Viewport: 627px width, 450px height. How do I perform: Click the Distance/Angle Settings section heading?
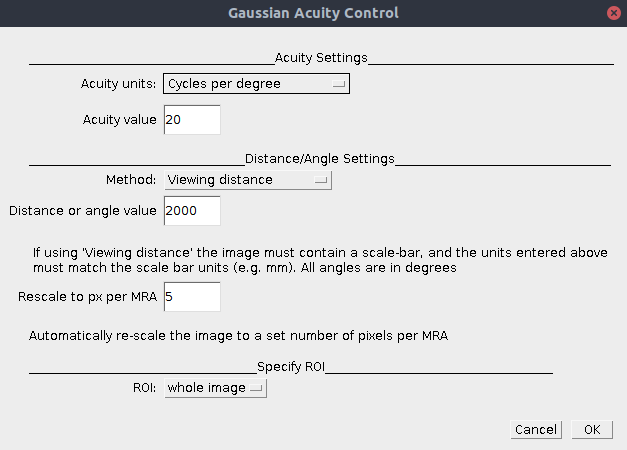click(320, 159)
